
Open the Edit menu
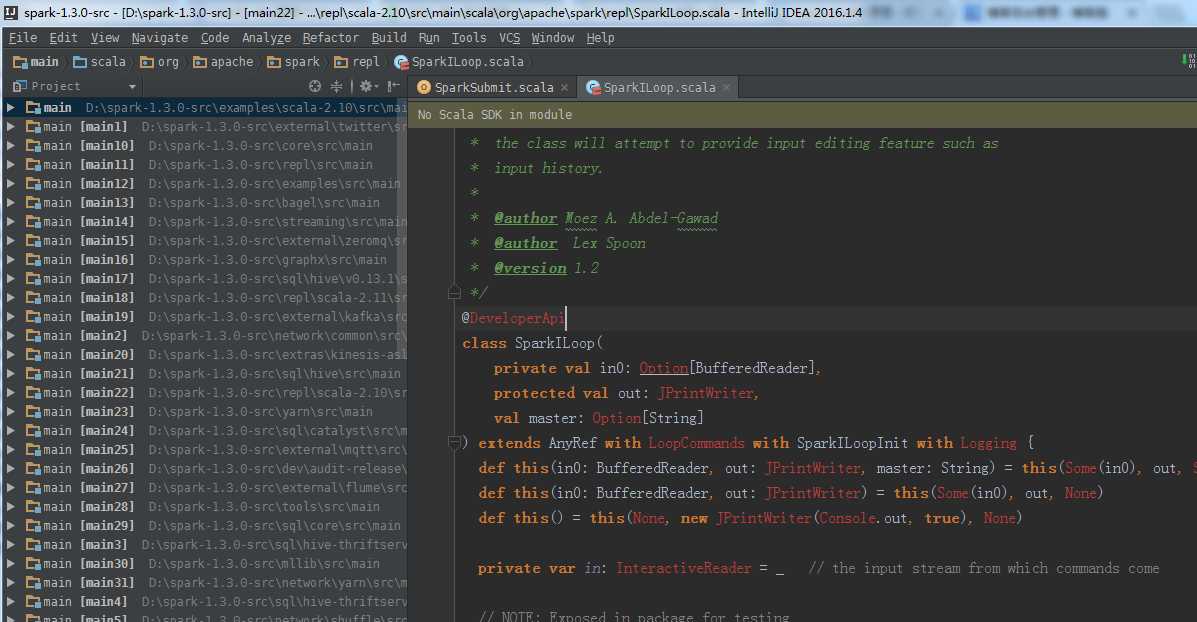click(63, 37)
